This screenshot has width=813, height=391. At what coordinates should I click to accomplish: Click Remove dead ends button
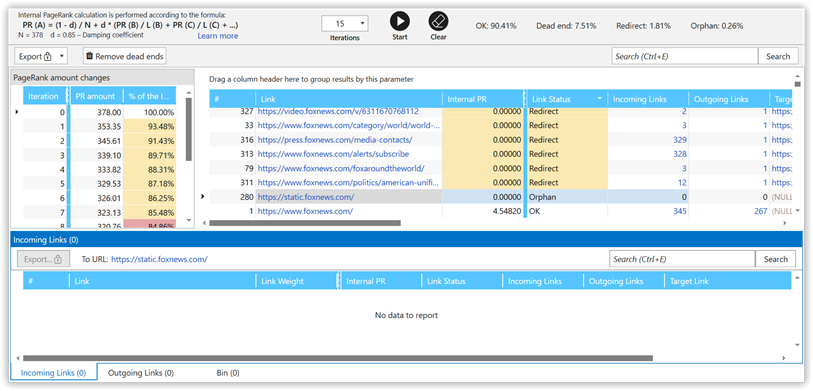(124, 56)
